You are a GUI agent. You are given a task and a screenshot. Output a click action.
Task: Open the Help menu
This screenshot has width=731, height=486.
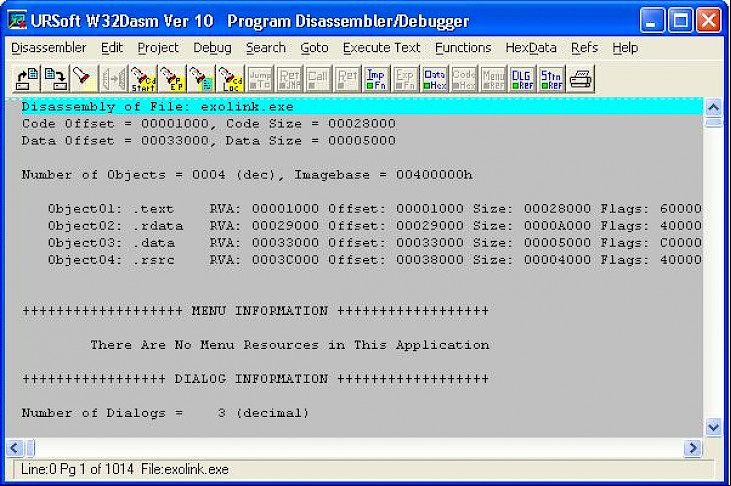(x=625, y=48)
